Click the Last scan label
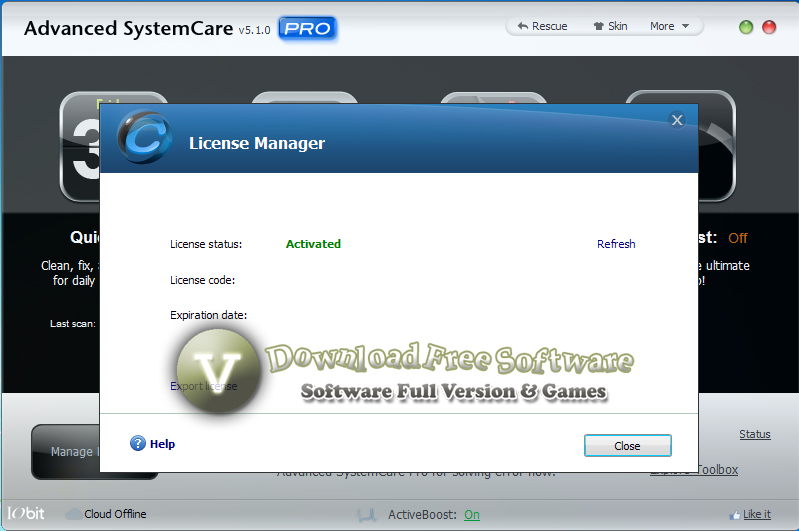Screen dimensions: 799x531 click(73, 324)
